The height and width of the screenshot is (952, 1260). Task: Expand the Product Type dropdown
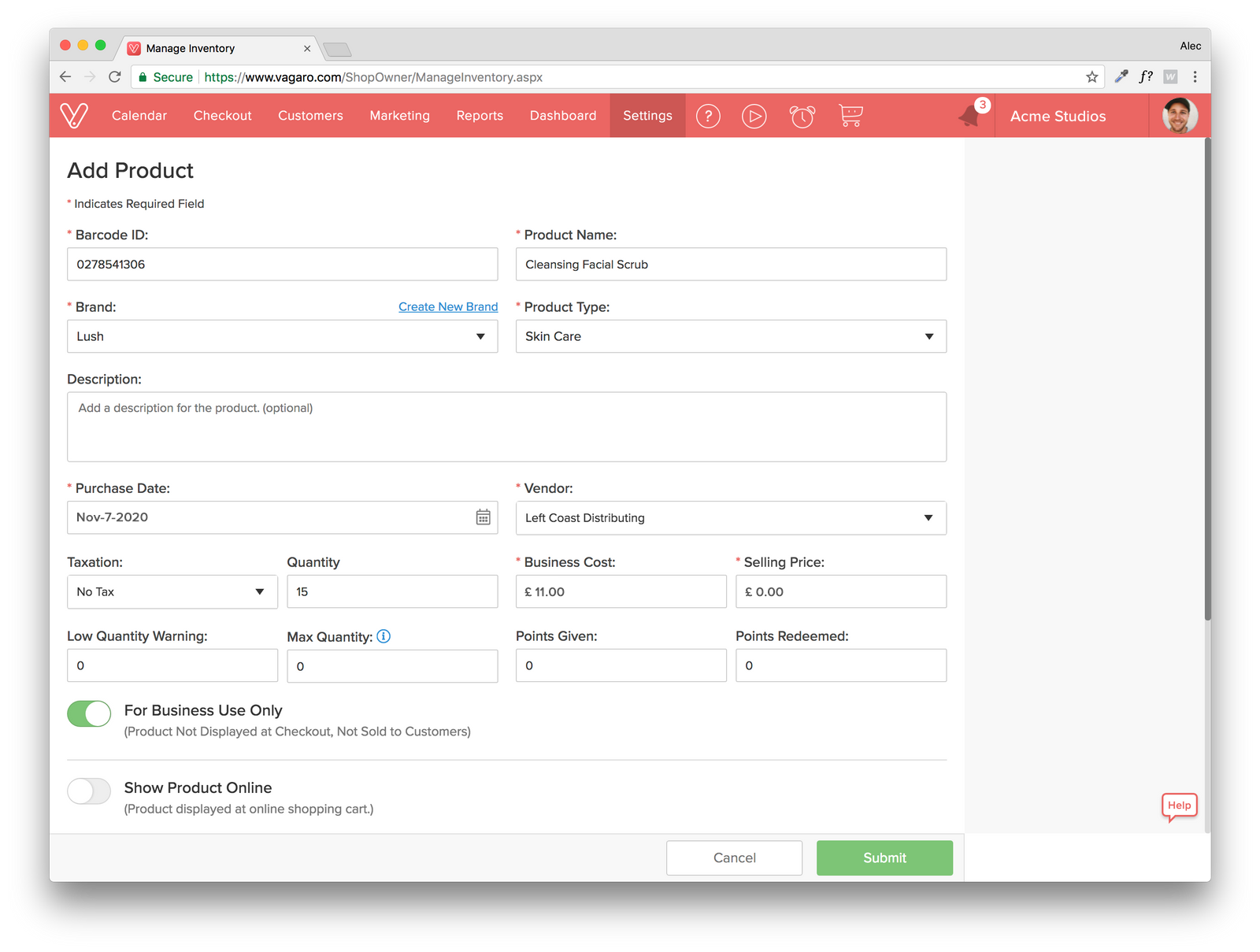pyautogui.click(x=731, y=336)
